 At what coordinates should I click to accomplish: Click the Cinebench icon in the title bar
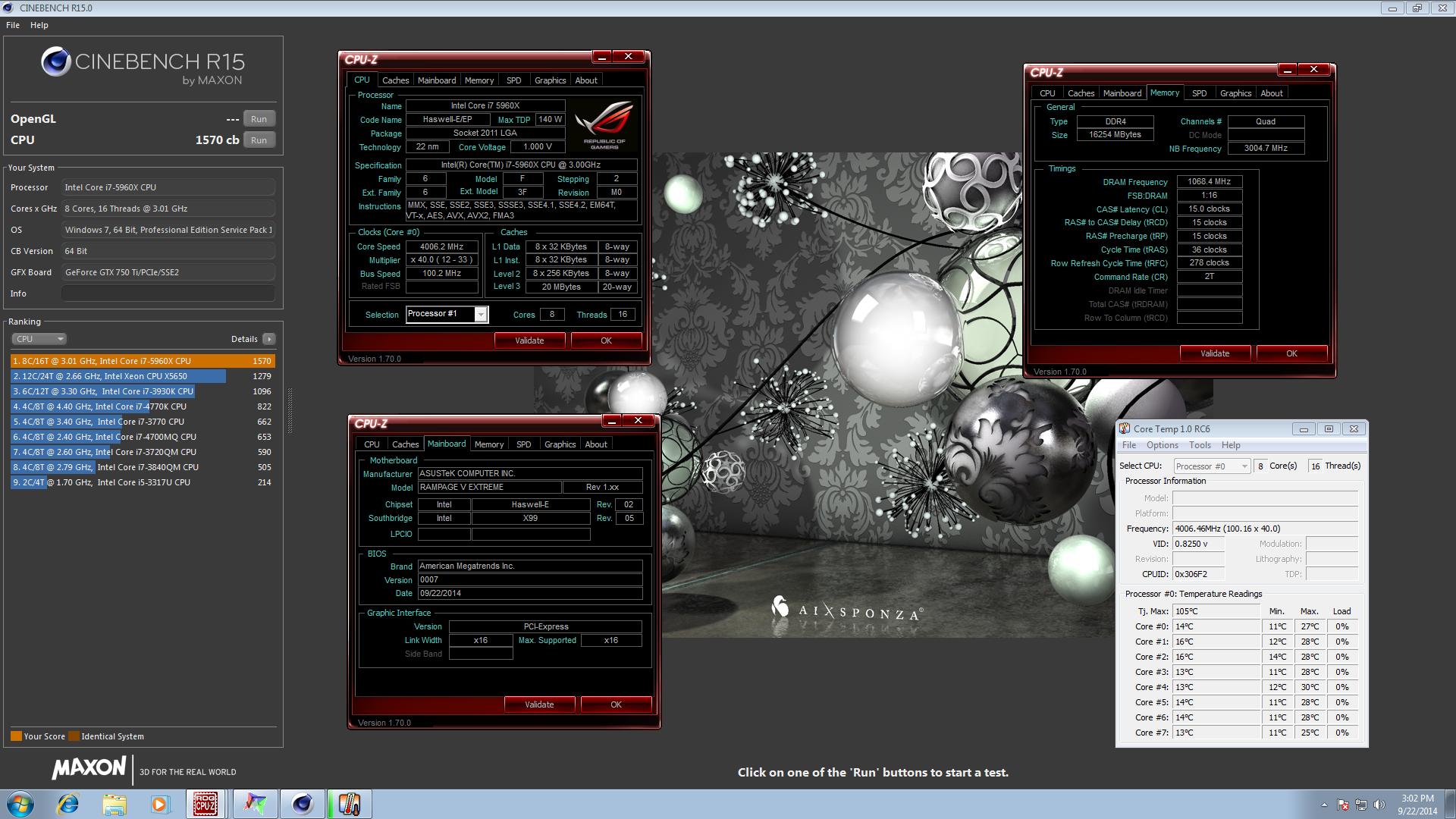[x=8, y=8]
